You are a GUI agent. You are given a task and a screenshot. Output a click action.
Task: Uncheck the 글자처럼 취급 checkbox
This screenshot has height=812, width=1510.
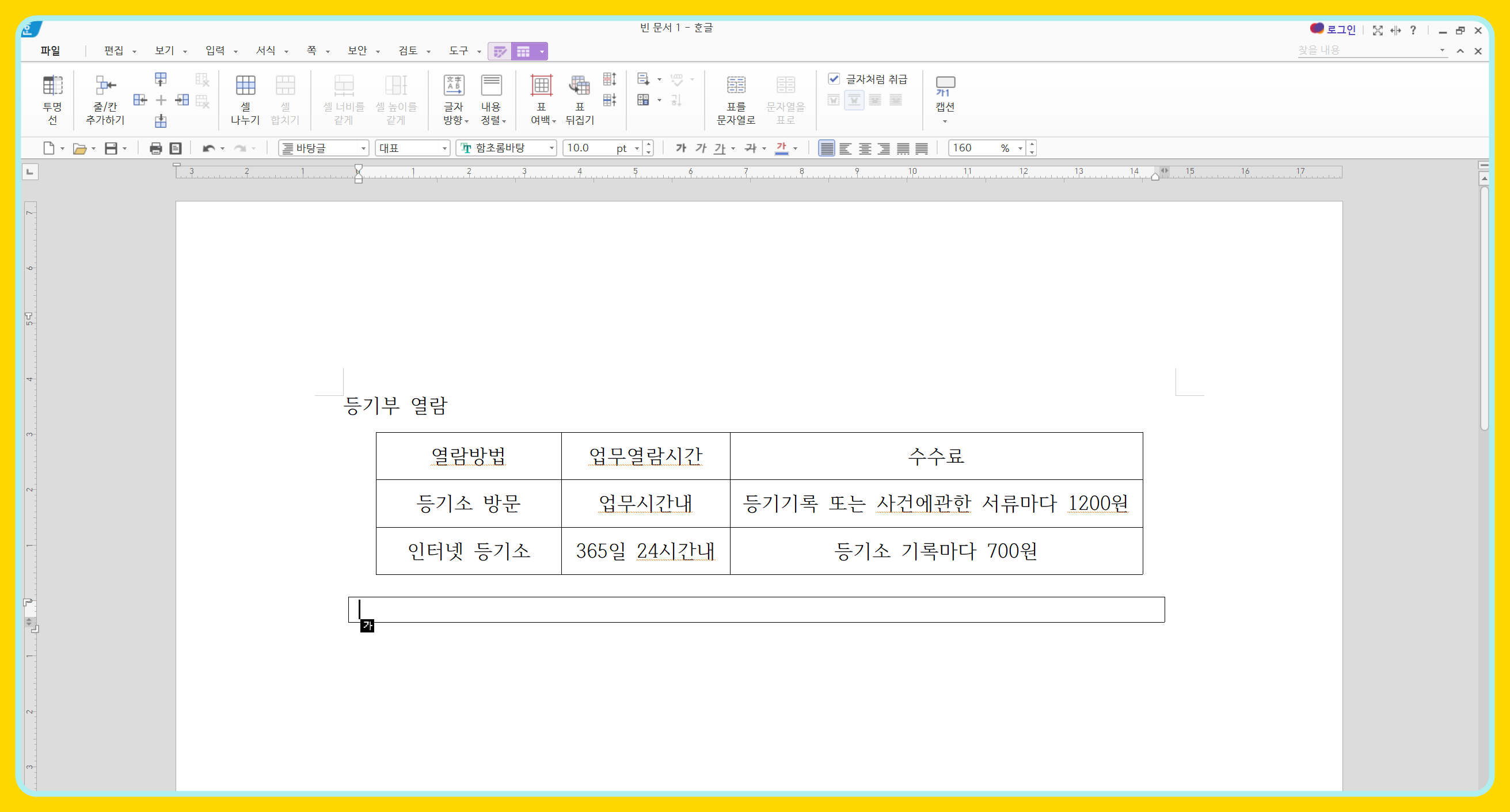(834, 78)
